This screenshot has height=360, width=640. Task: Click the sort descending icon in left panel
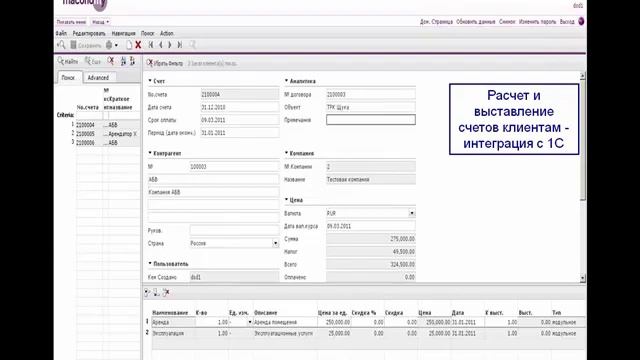132,61
